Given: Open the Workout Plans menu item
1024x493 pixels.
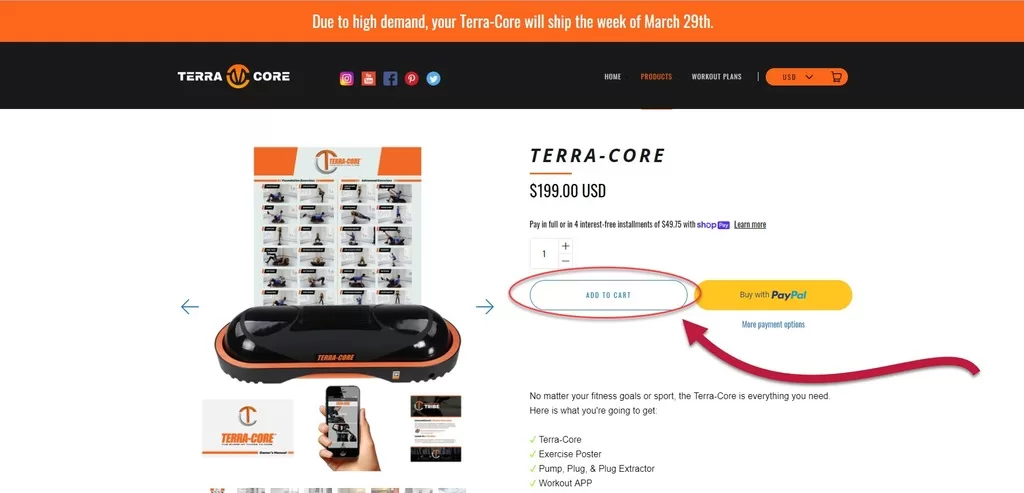Looking at the screenshot, I should [716, 76].
